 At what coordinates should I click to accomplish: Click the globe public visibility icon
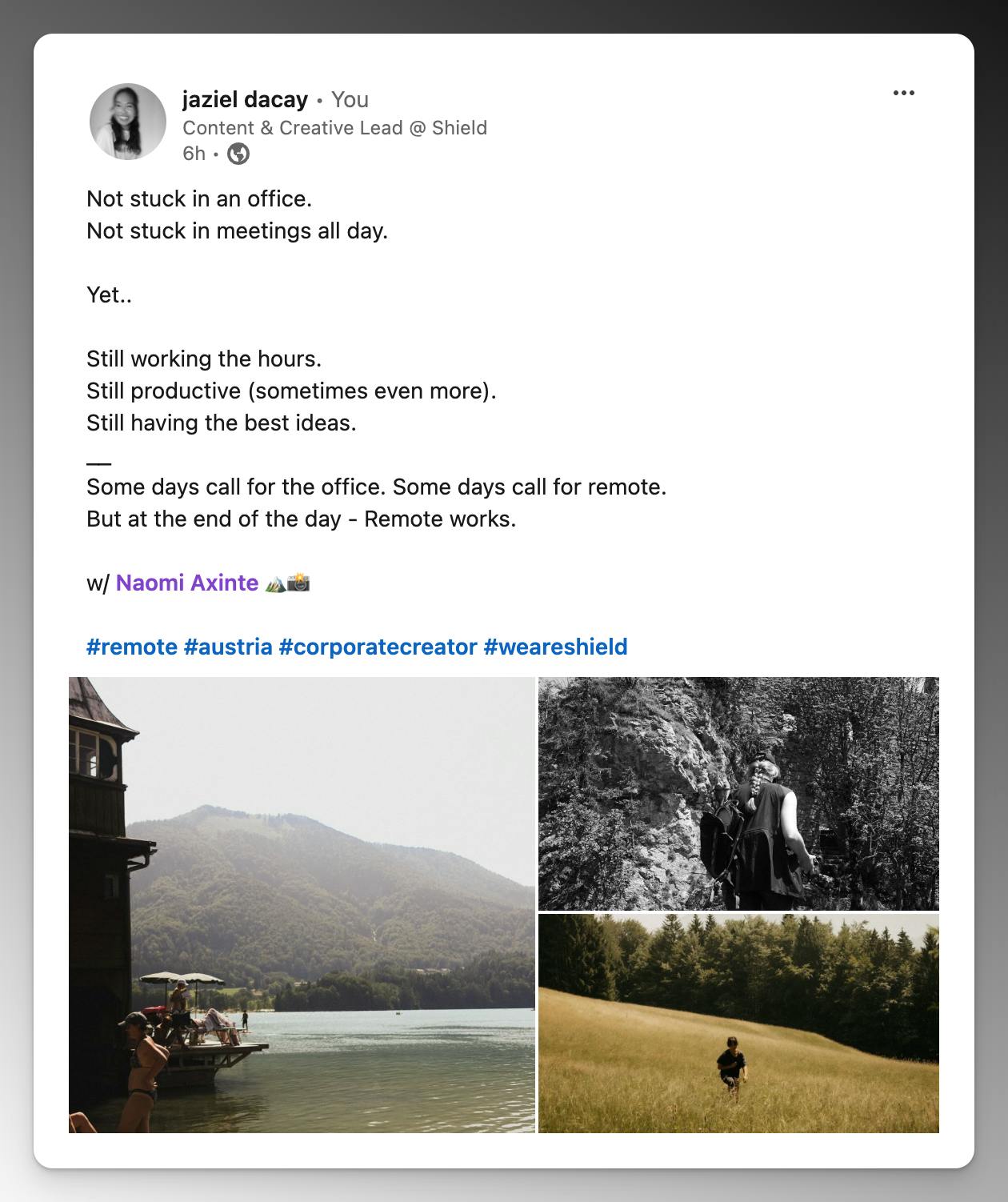(238, 154)
